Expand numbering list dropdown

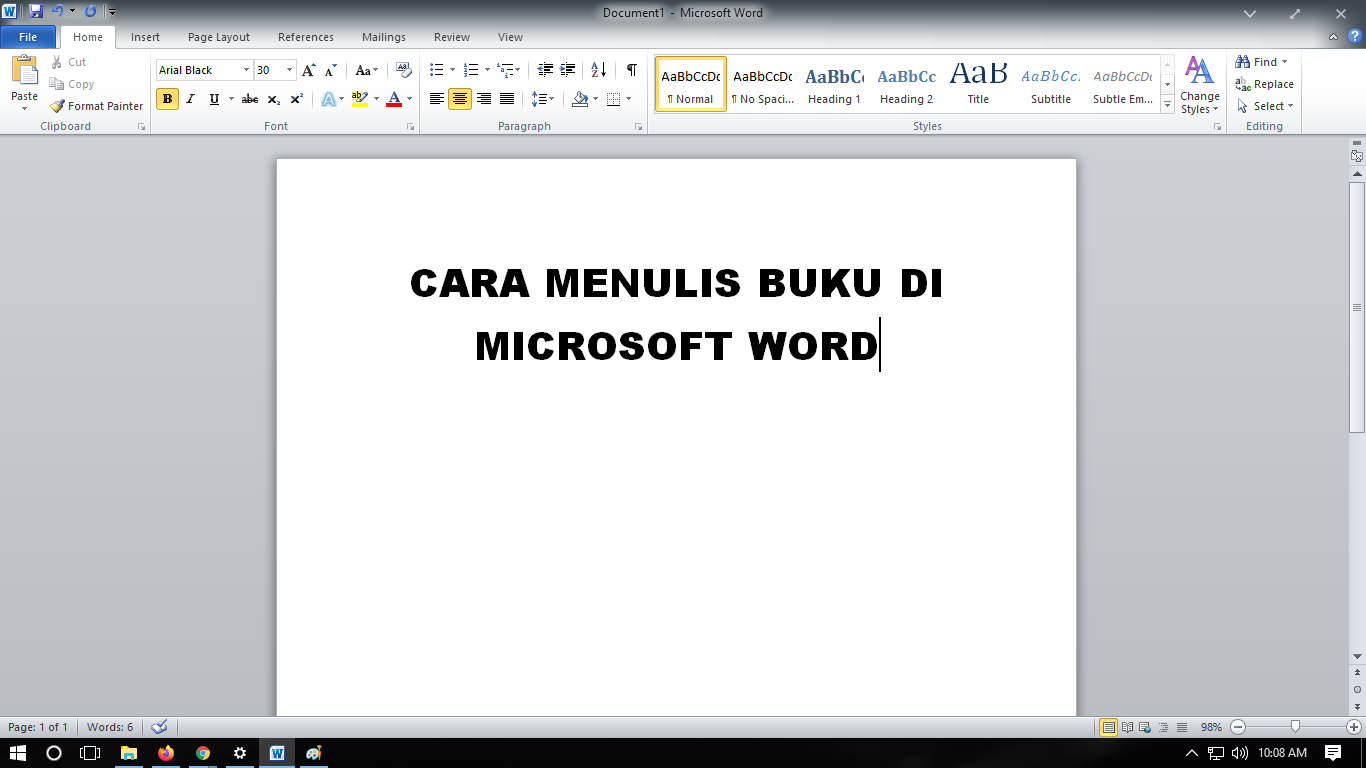point(487,70)
